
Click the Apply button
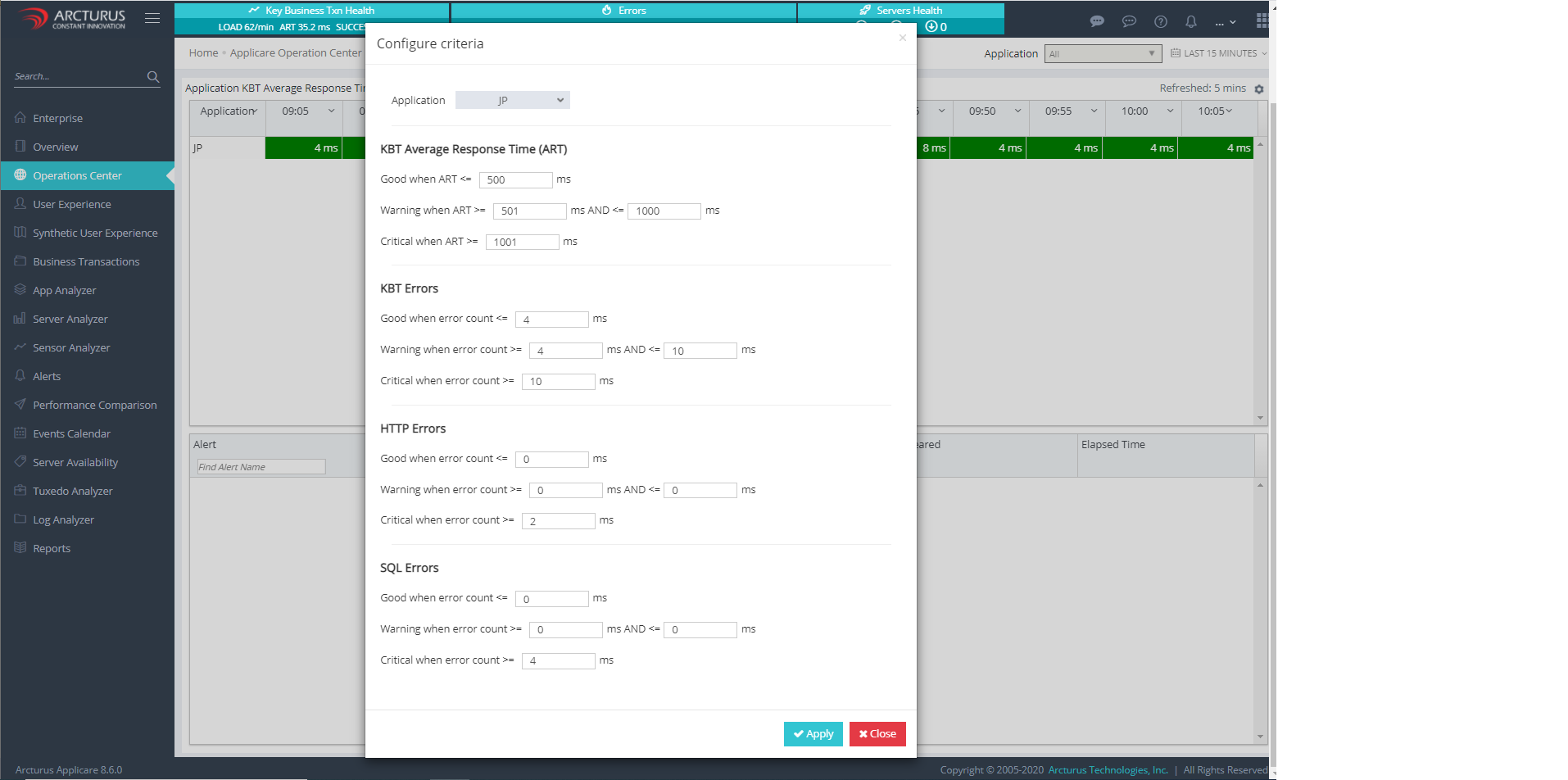(x=813, y=734)
